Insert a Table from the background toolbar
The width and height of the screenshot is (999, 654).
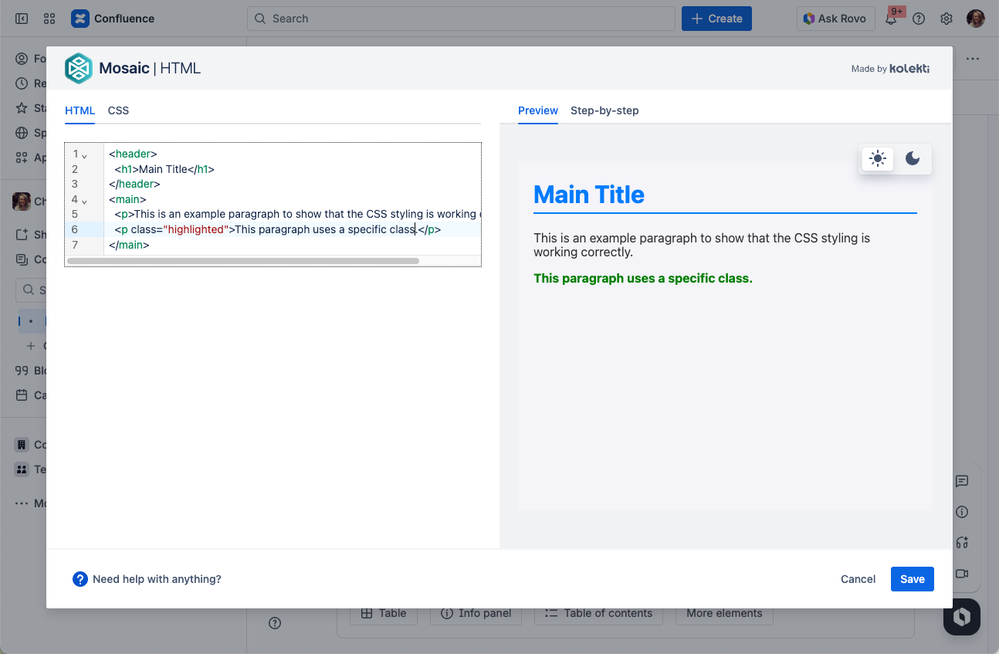[384, 613]
